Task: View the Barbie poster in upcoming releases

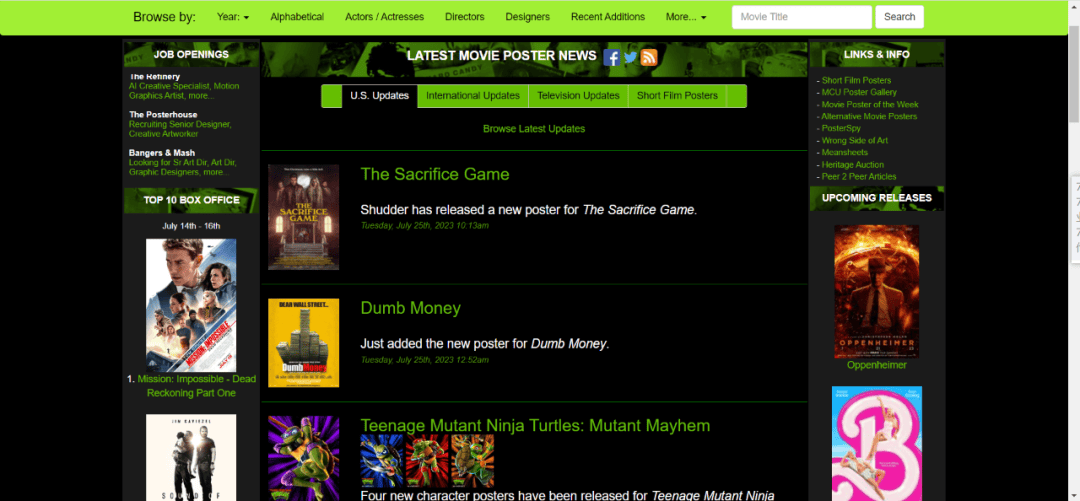Action: click(876, 443)
